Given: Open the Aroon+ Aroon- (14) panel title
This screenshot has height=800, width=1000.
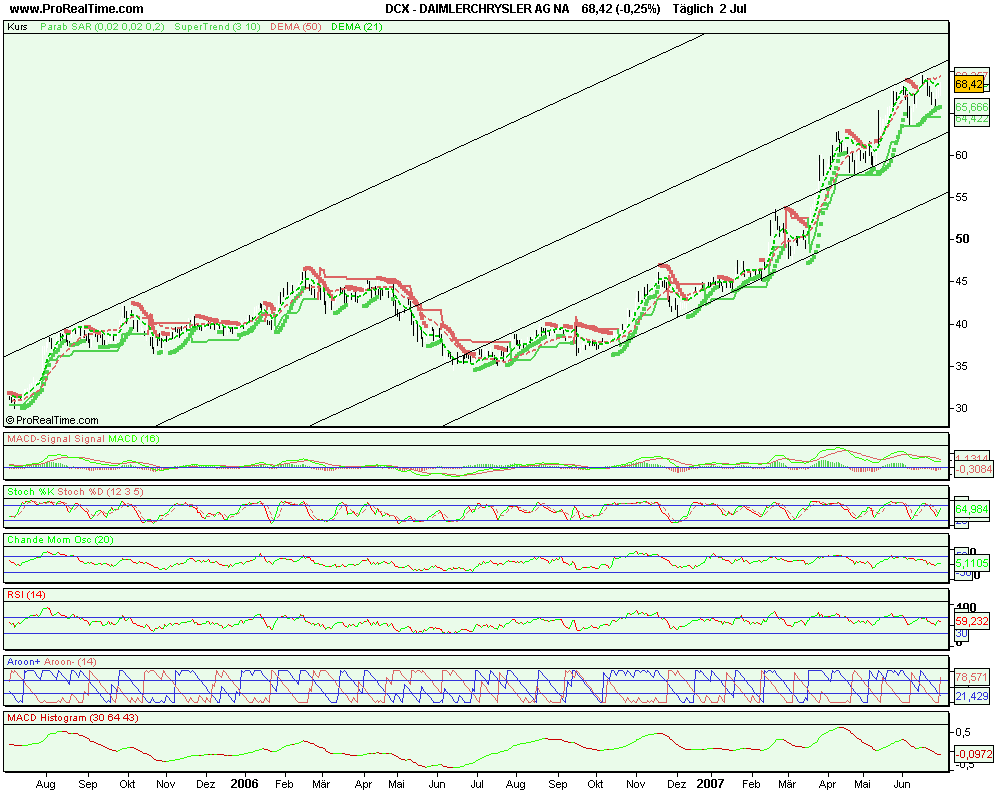Looking at the screenshot, I should (x=51, y=661).
